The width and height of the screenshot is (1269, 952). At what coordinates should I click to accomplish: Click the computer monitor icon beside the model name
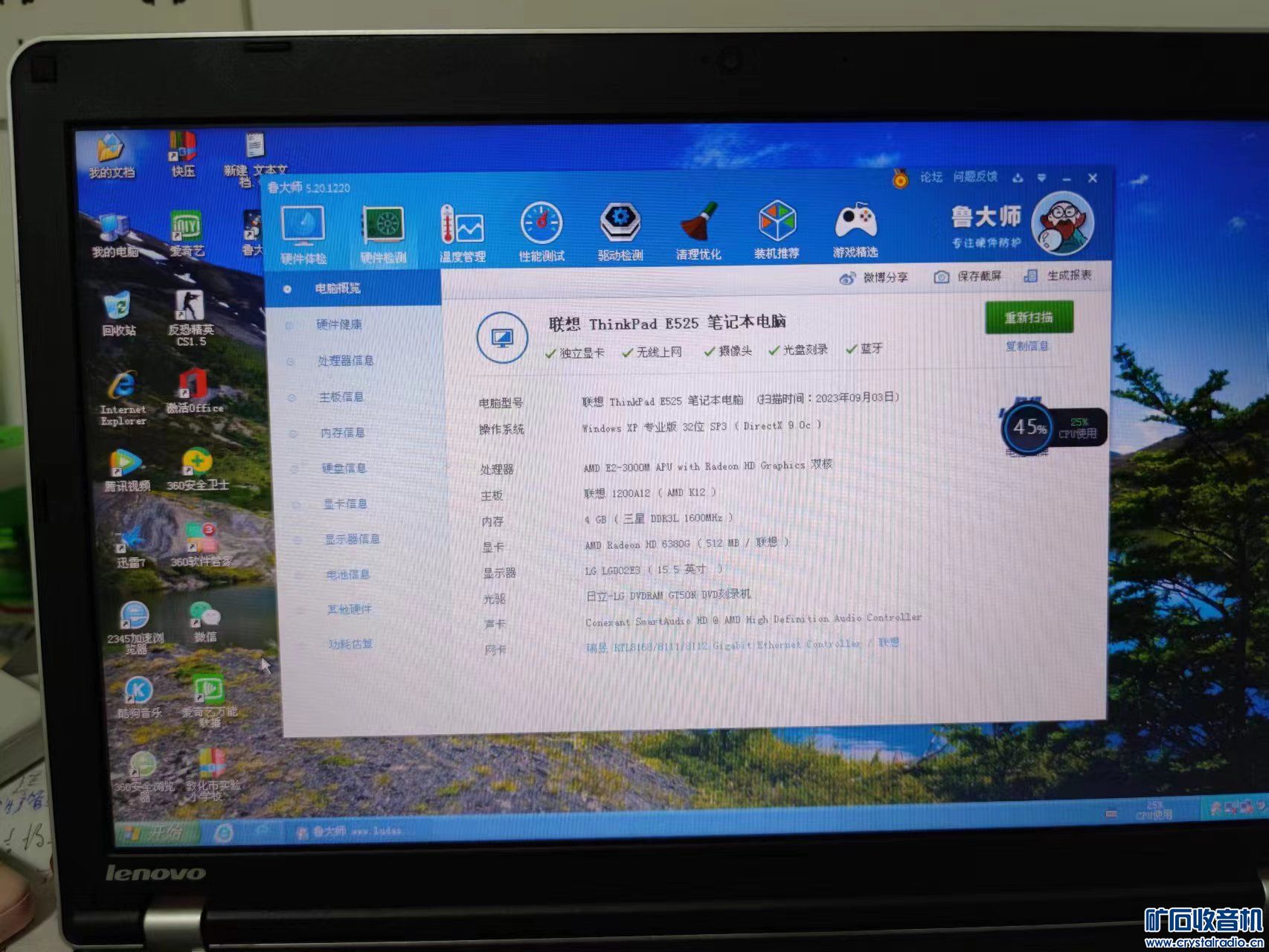click(502, 338)
